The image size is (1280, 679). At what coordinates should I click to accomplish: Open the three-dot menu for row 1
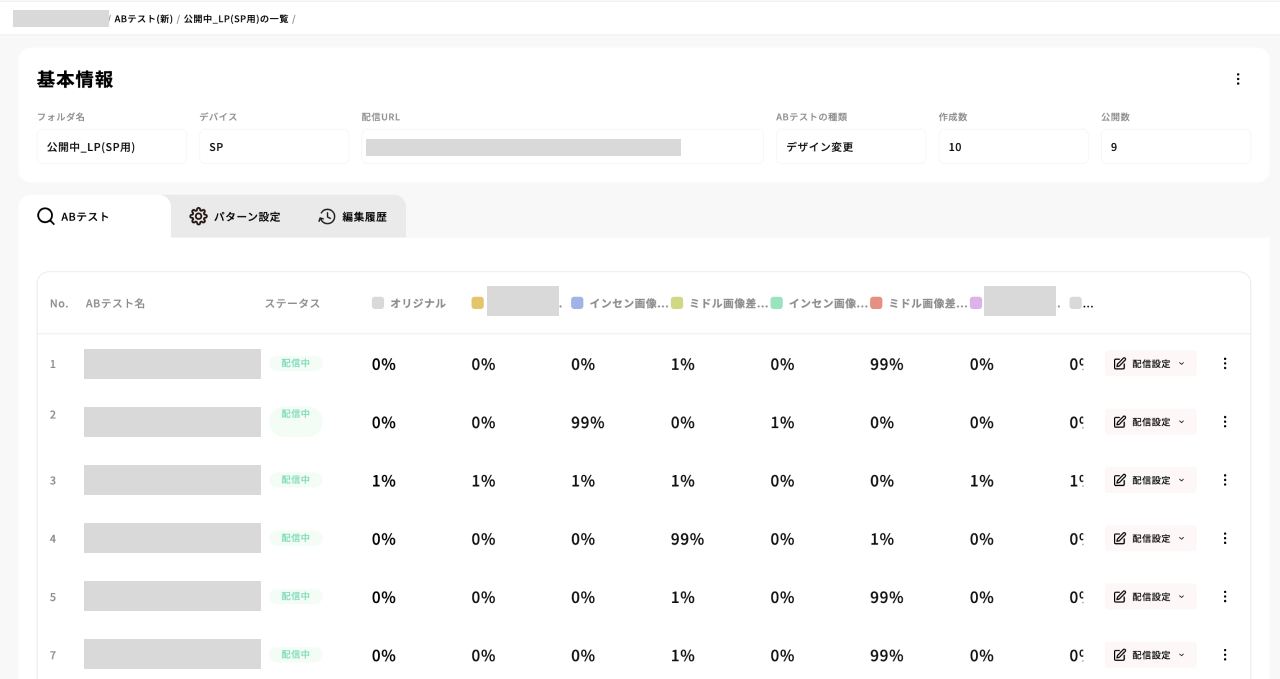point(1225,364)
